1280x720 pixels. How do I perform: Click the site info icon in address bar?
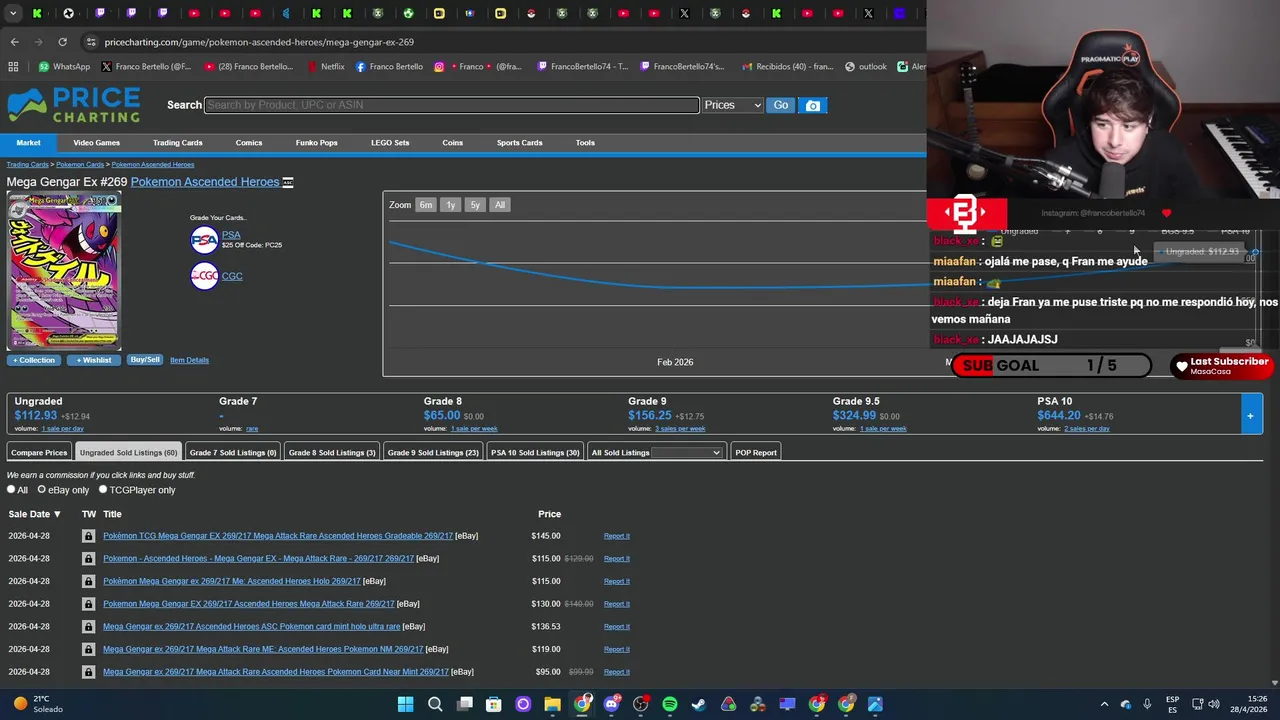pos(91,42)
